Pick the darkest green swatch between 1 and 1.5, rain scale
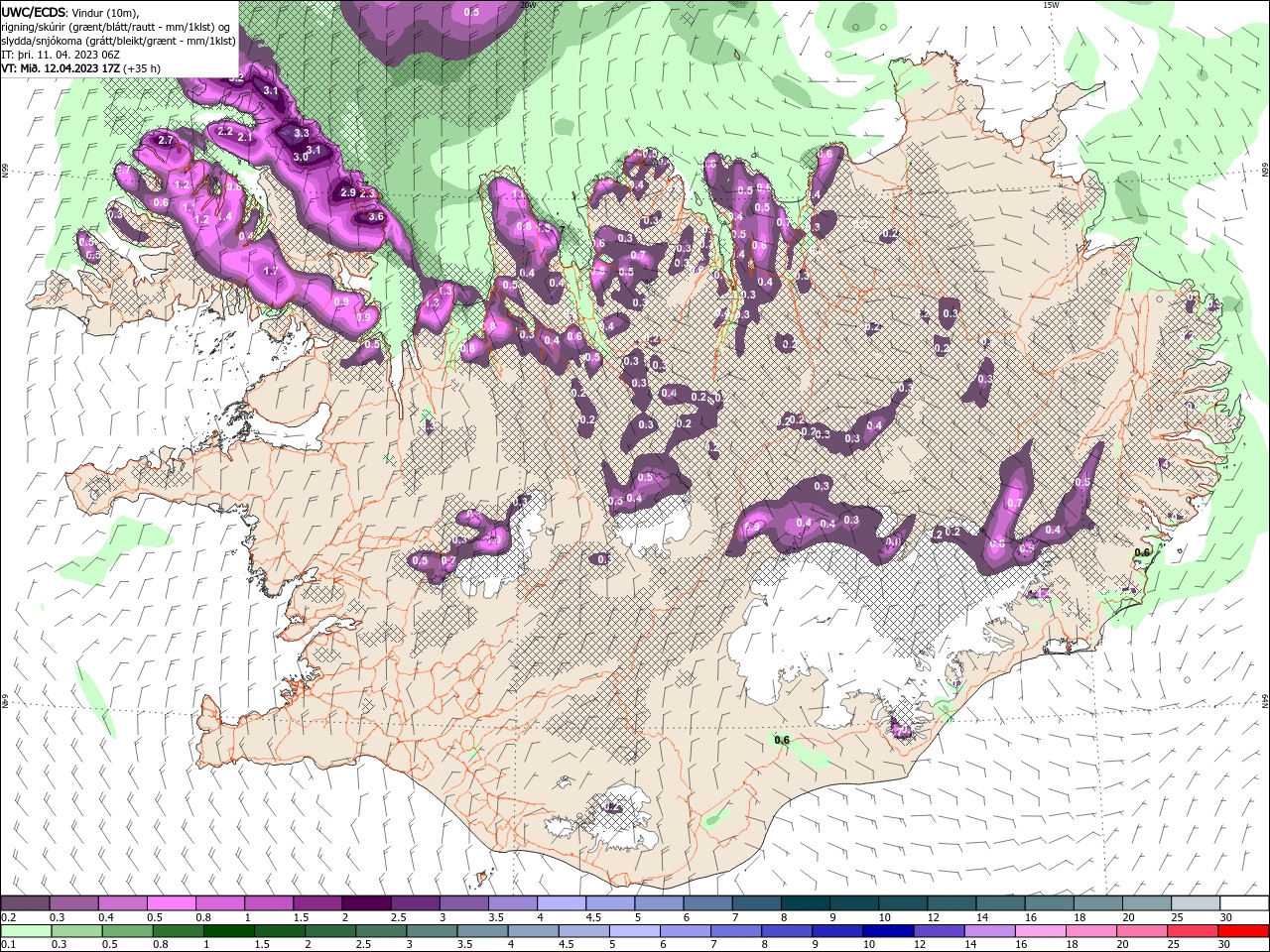This screenshot has height=952, width=1270. coord(228,931)
